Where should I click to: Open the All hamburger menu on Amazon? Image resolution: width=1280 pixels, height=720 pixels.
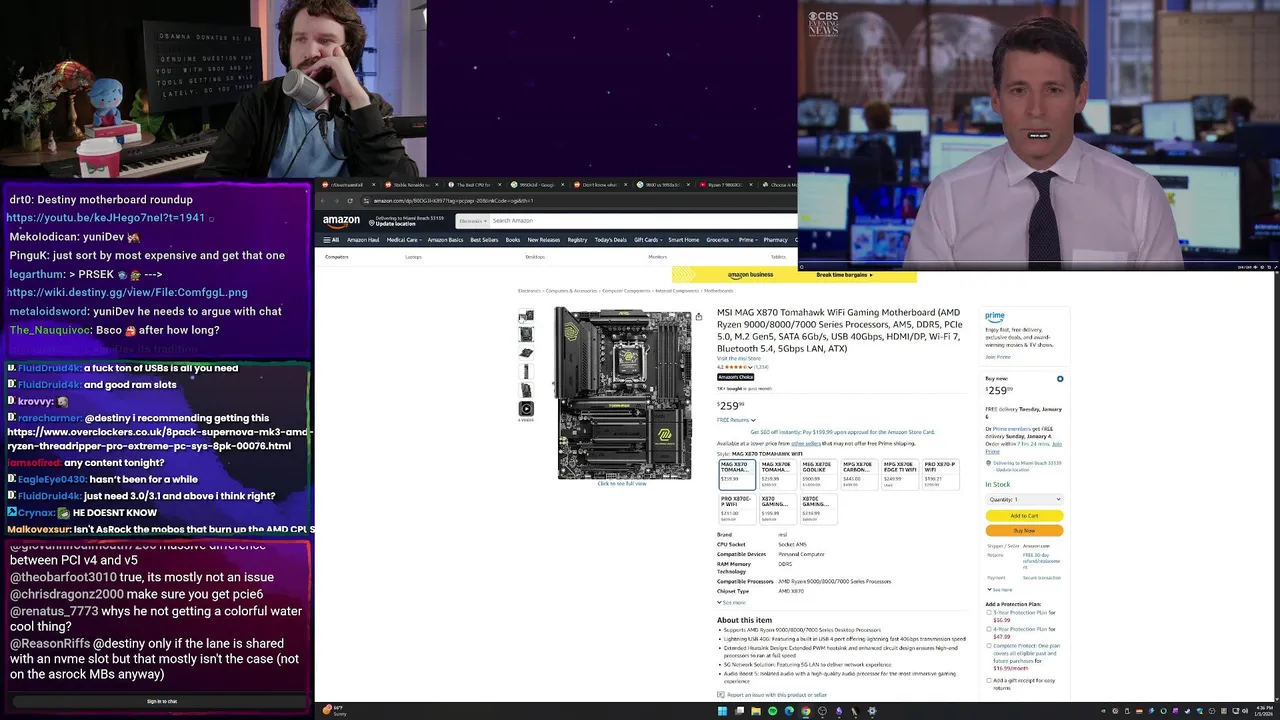pyautogui.click(x=331, y=240)
